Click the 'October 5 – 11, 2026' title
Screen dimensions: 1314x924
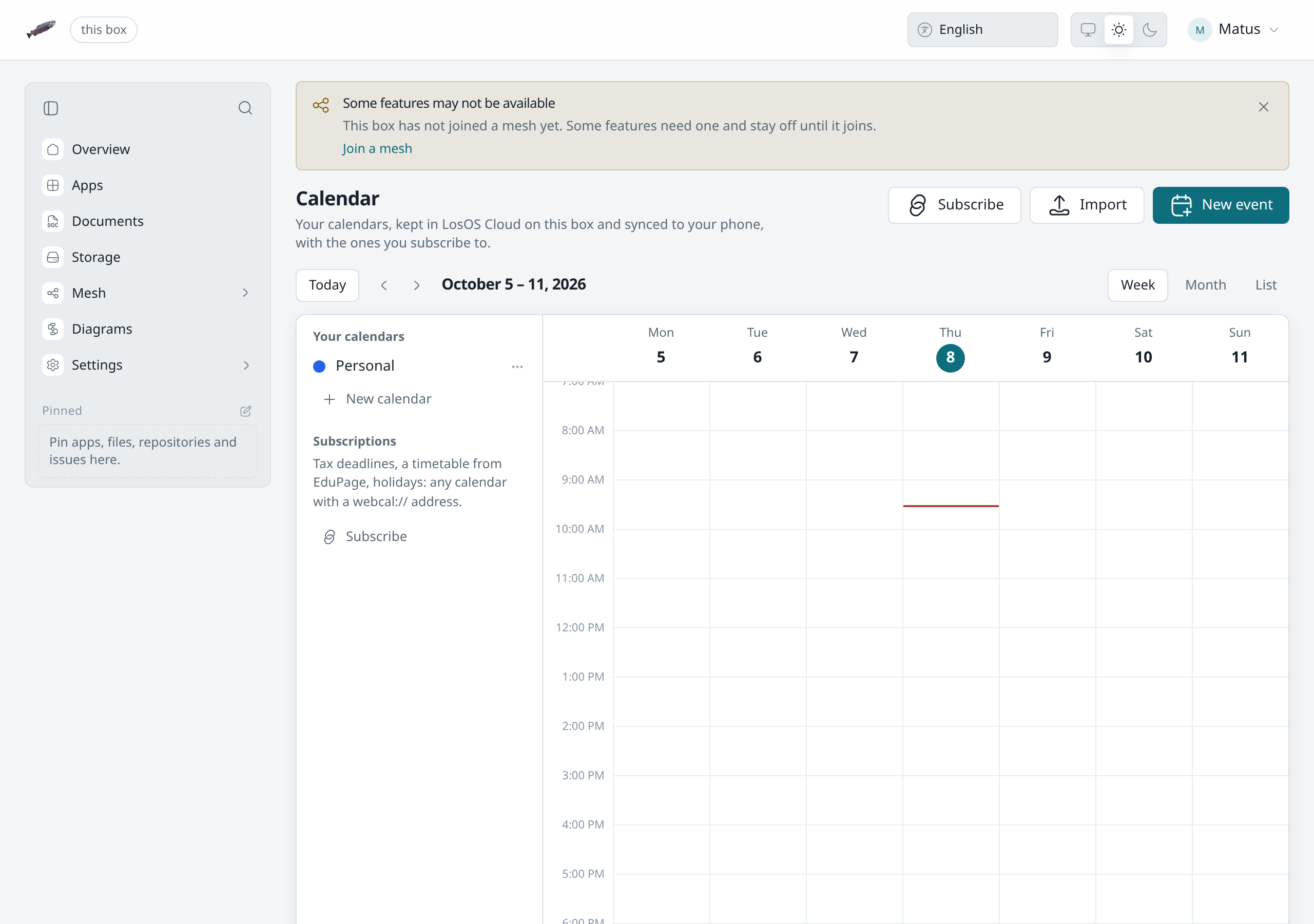tap(513, 284)
